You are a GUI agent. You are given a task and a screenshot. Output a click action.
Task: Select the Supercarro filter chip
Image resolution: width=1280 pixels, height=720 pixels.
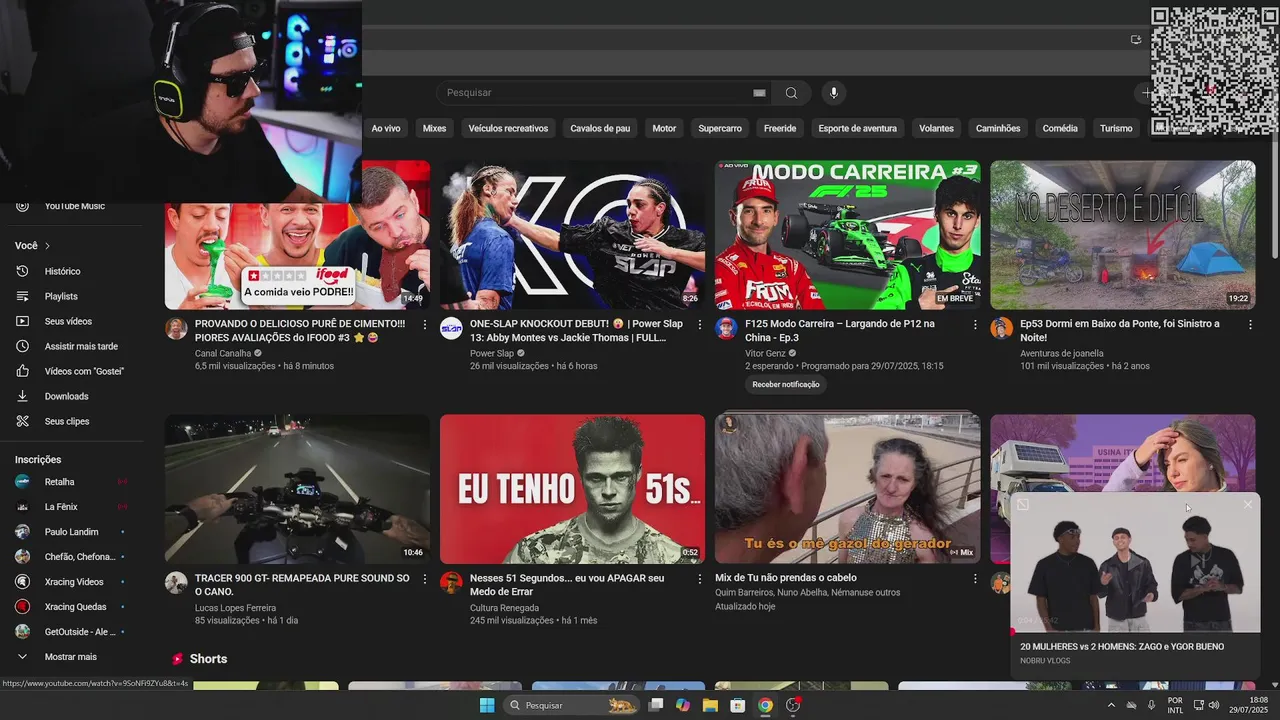[x=720, y=128]
